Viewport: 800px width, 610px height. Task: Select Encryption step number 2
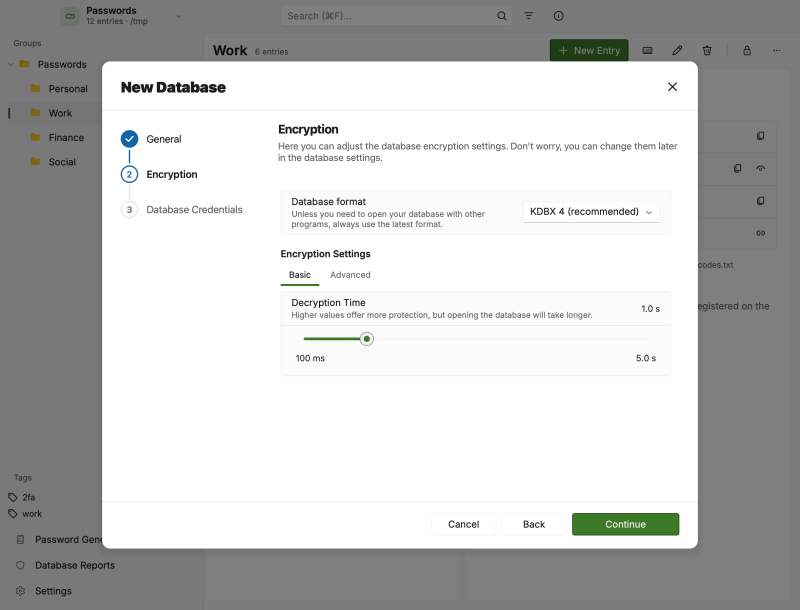(130, 174)
